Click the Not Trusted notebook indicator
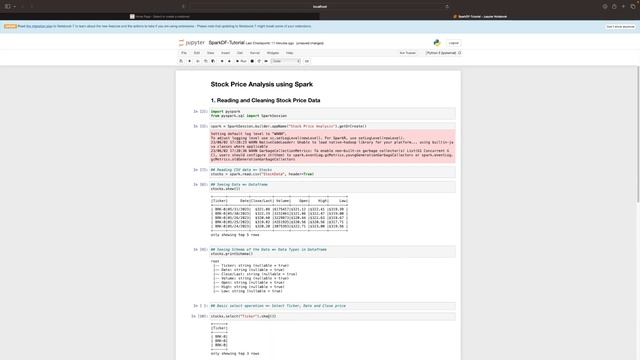 tap(407, 53)
